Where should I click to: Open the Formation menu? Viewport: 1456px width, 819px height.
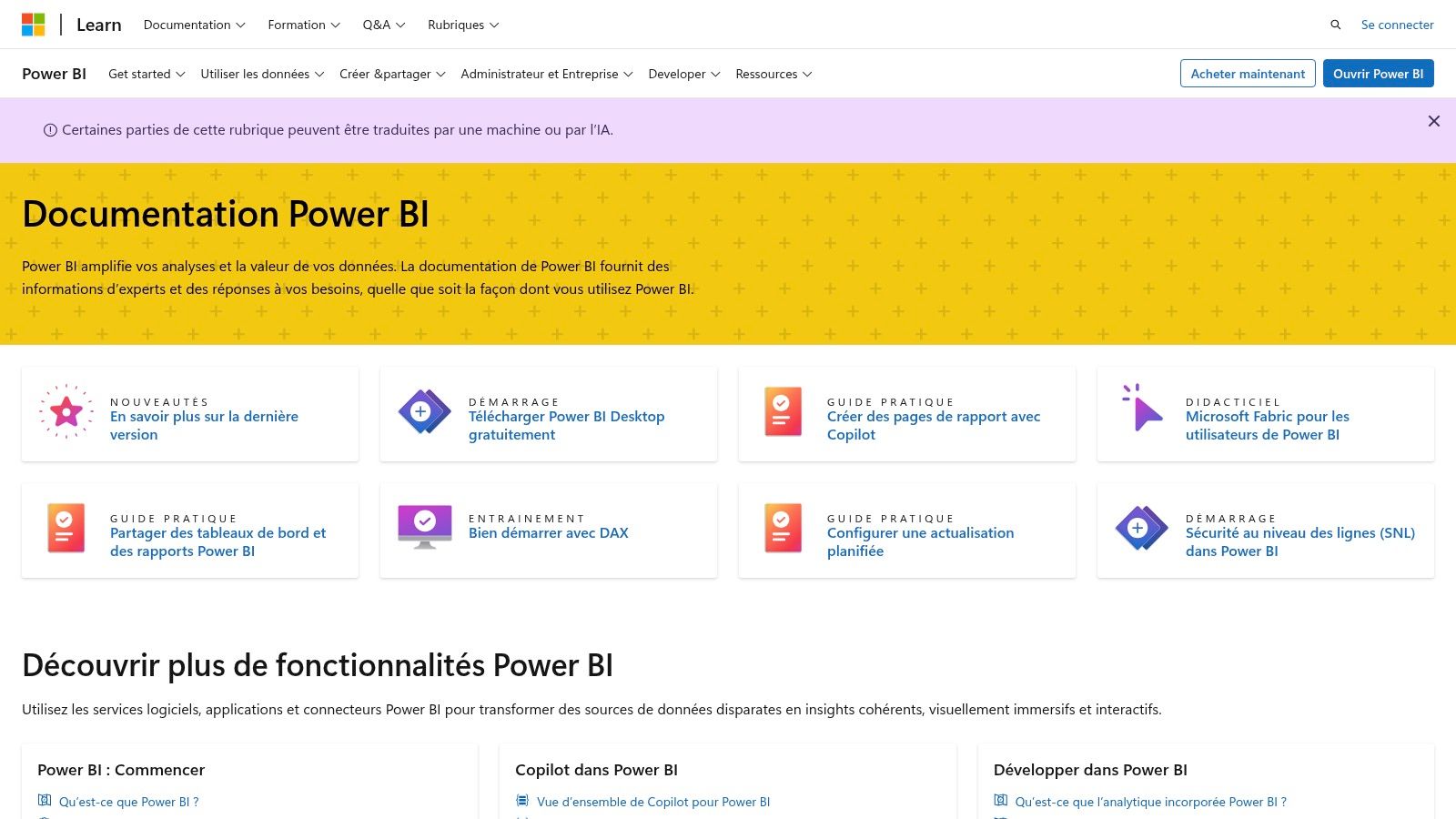click(x=303, y=25)
